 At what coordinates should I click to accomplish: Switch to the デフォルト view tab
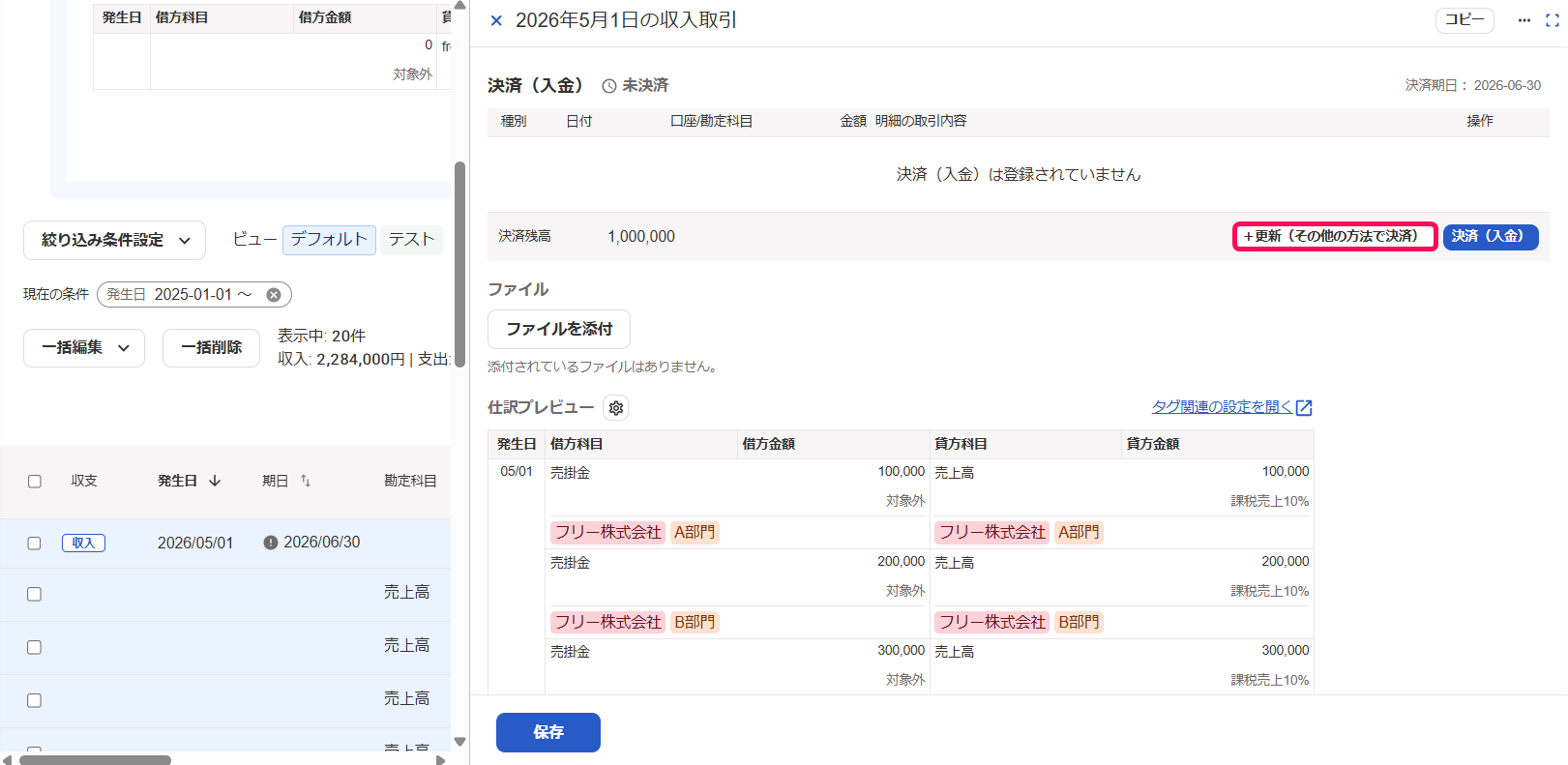point(329,240)
